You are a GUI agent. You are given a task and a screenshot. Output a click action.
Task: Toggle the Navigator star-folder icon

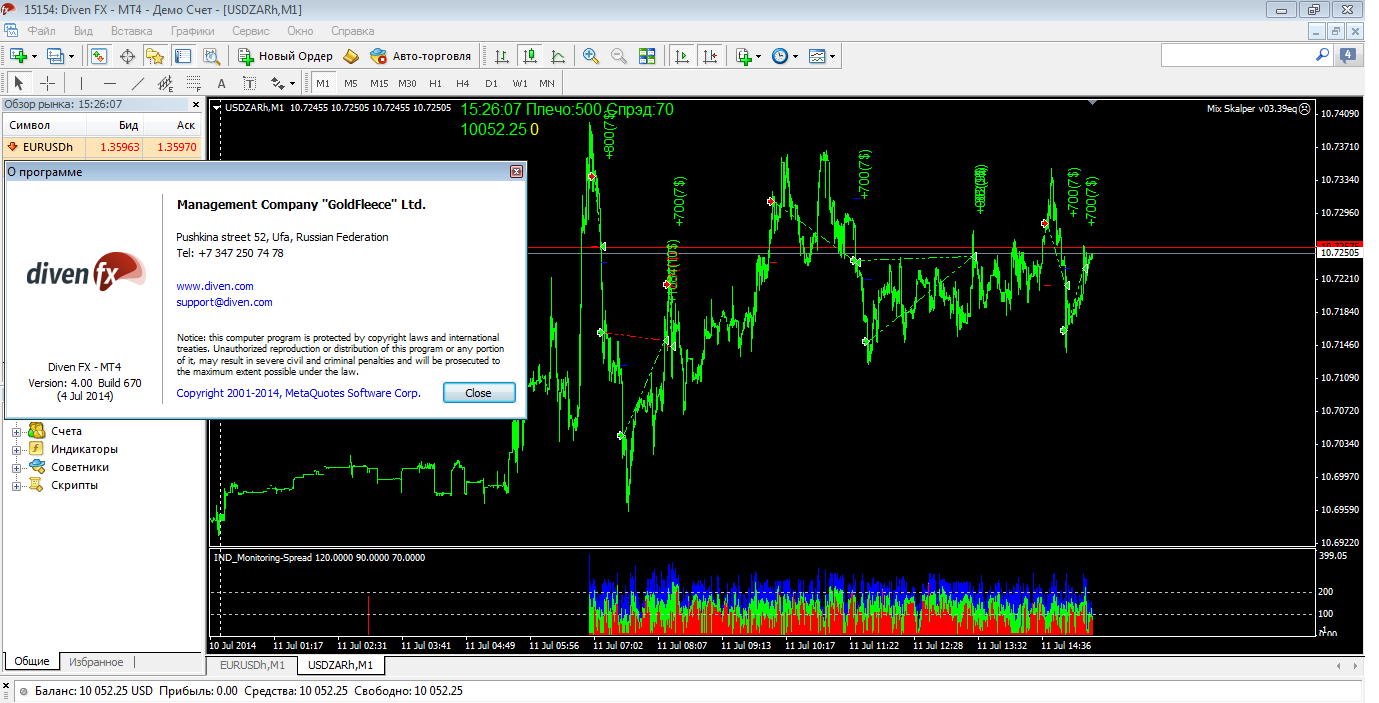(x=155, y=56)
